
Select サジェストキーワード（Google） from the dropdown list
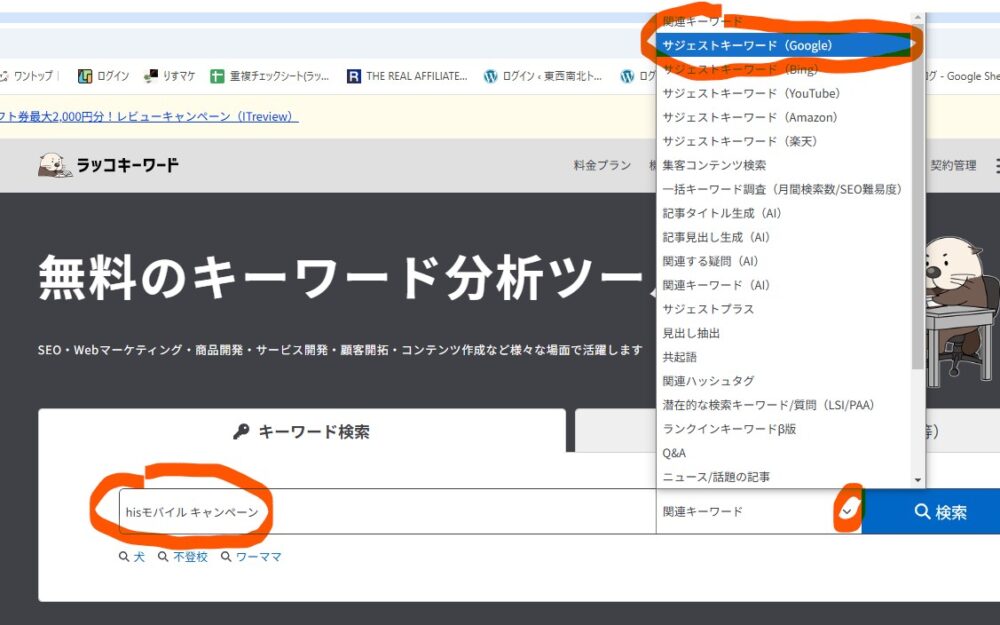[x=784, y=45]
